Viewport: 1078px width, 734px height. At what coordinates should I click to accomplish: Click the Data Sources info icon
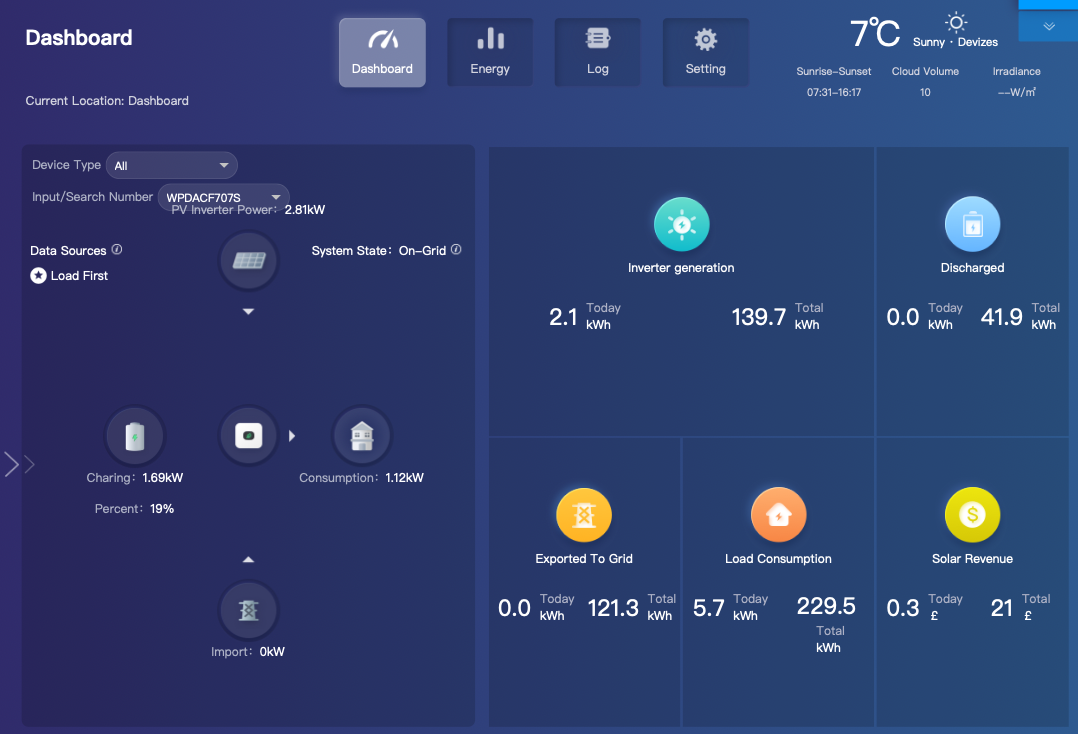point(117,249)
